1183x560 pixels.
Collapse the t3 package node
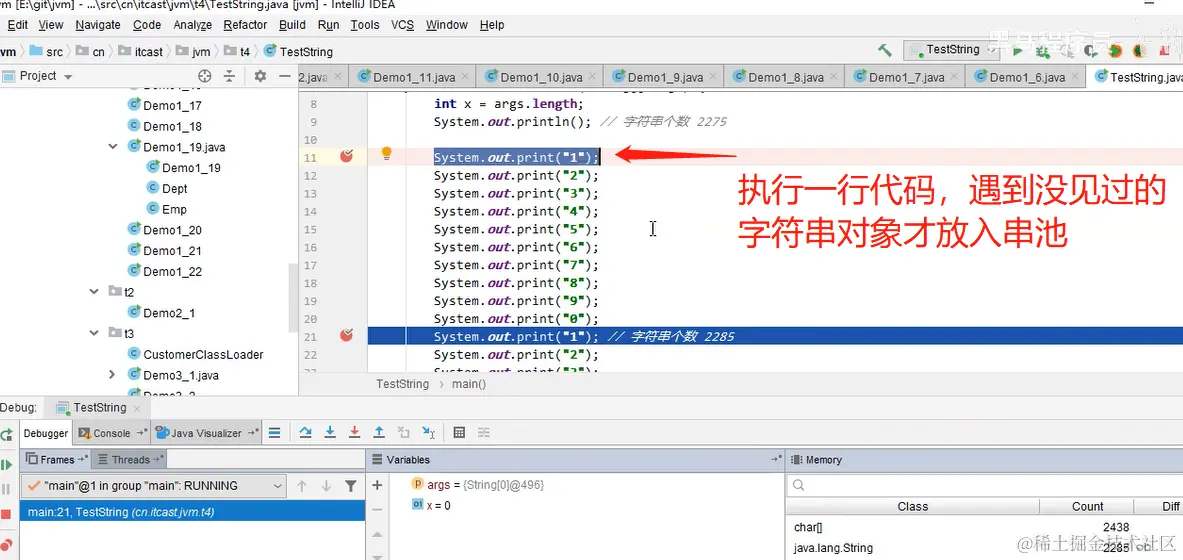94,333
